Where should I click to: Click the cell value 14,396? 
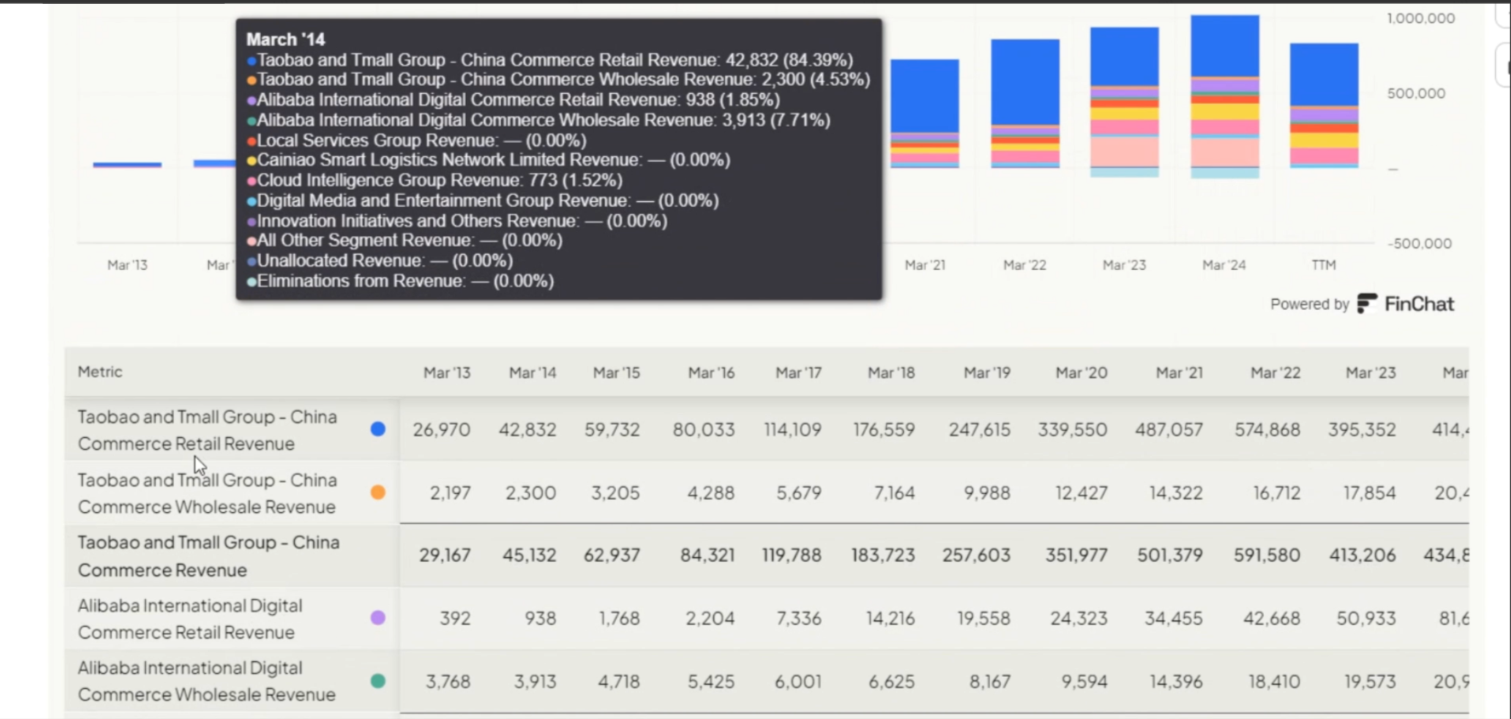click(1174, 682)
